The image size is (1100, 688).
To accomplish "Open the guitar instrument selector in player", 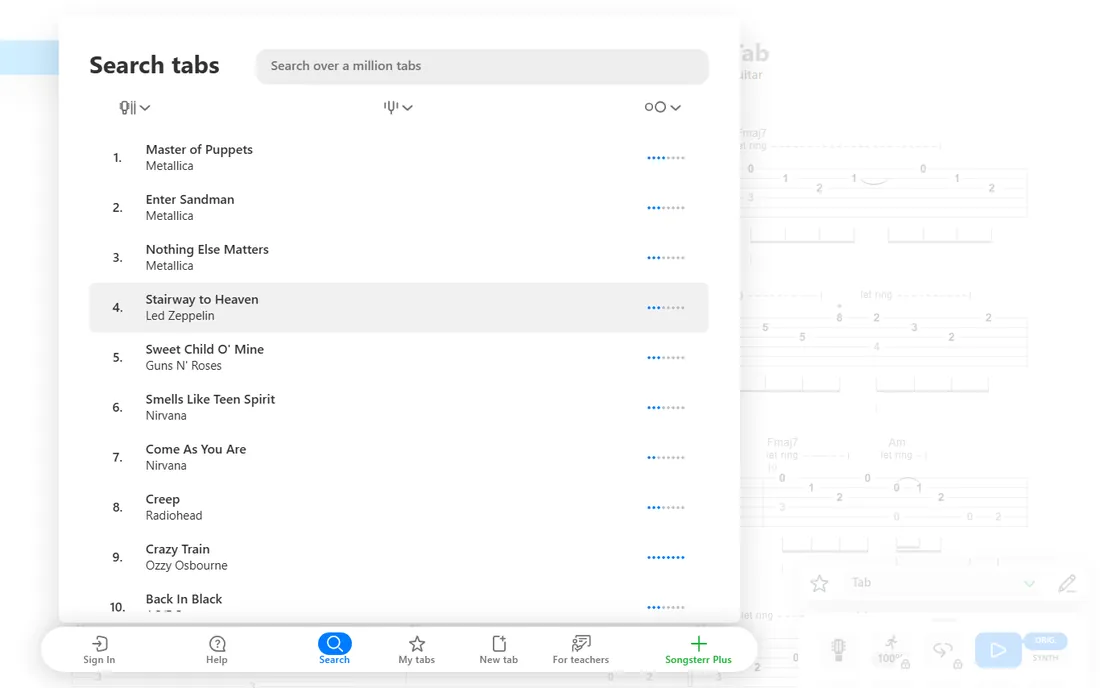I will (838, 649).
